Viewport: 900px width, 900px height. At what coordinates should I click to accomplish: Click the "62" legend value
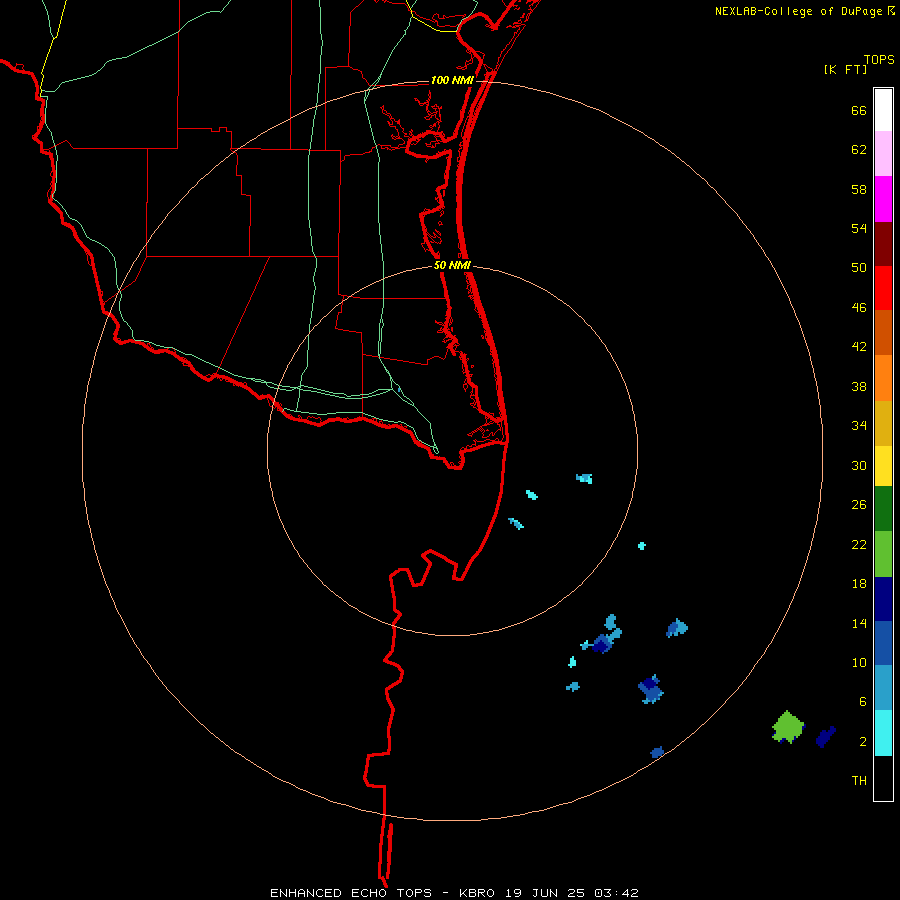point(859,150)
